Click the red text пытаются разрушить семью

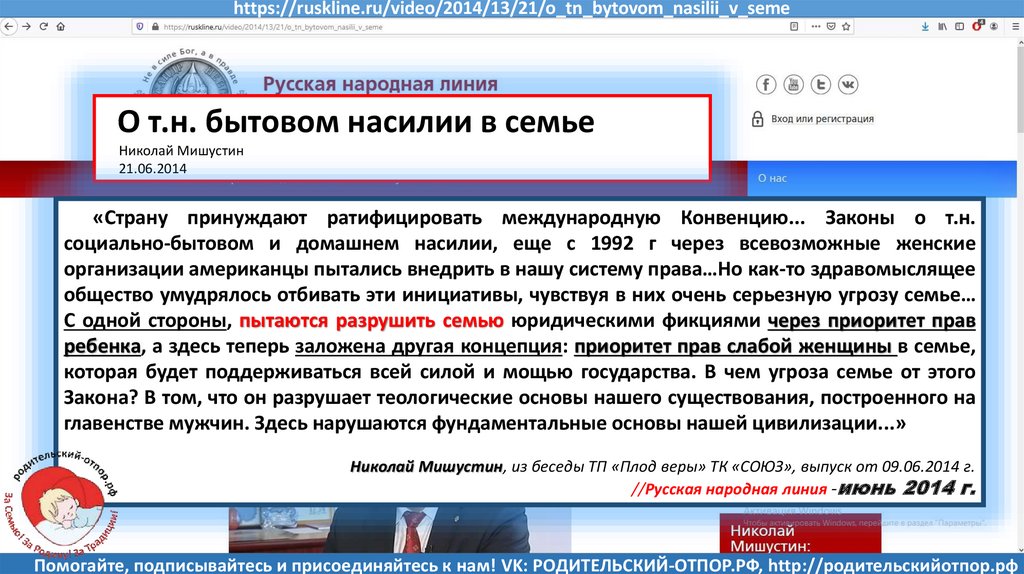pos(371,321)
